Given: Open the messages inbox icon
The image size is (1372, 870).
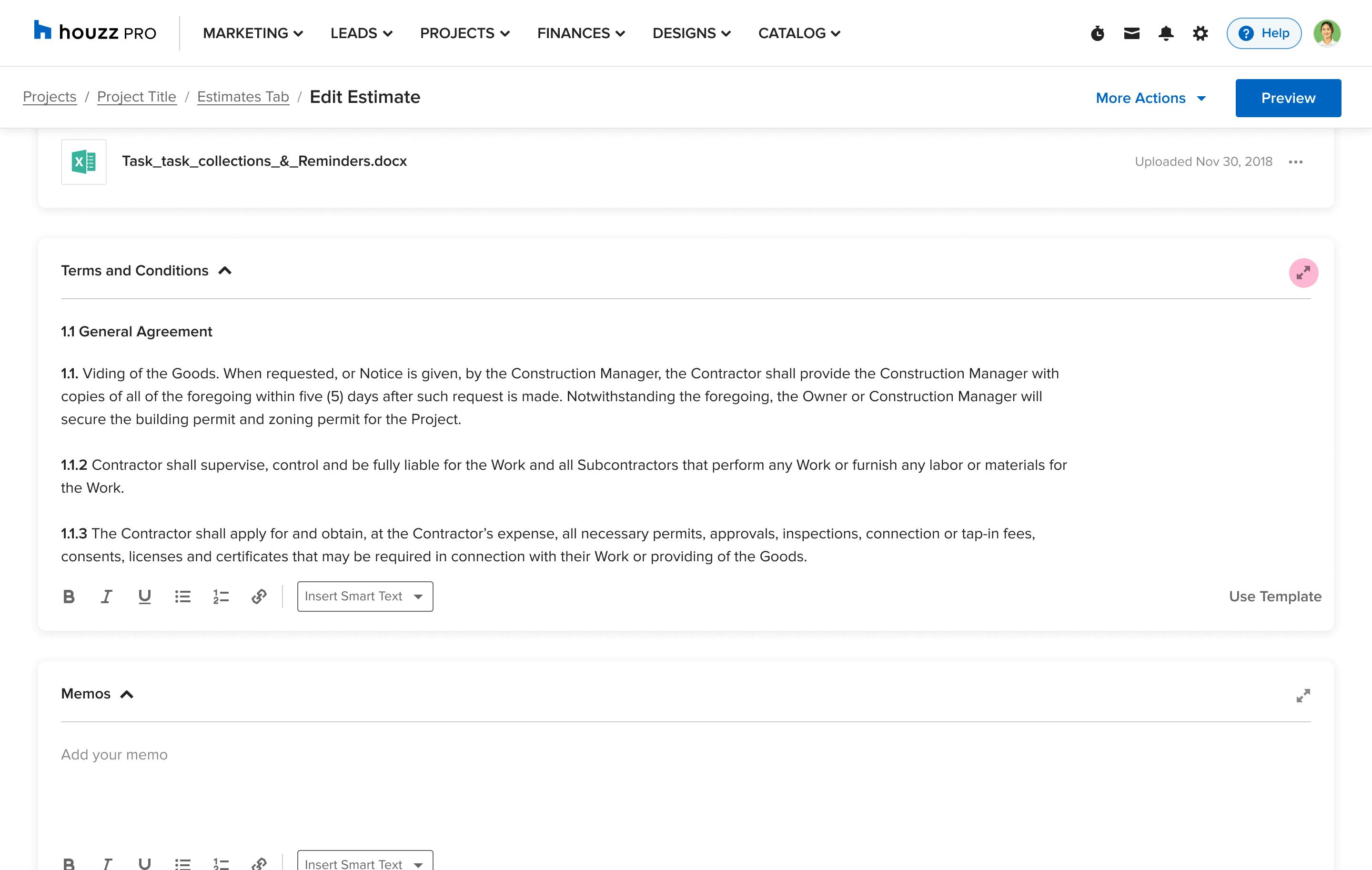Looking at the screenshot, I should pos(1131,33).
